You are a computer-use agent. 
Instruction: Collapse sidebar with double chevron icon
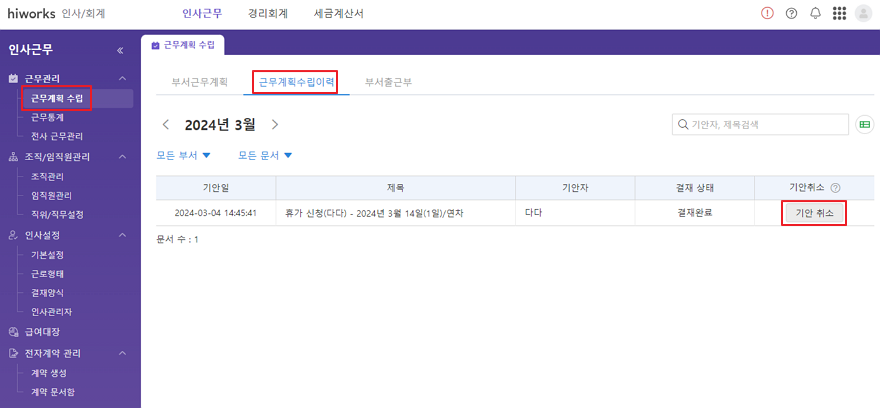click(x=120, y=50)
